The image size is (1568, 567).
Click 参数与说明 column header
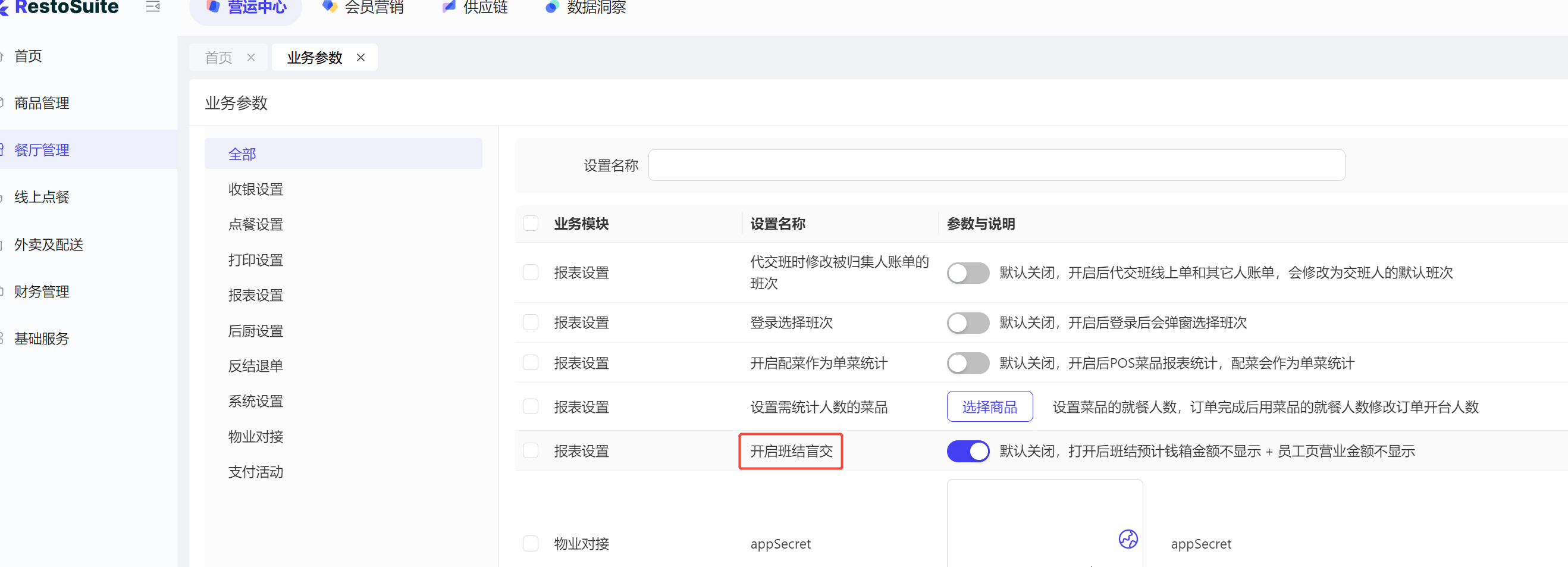click(x=981, y=224)
